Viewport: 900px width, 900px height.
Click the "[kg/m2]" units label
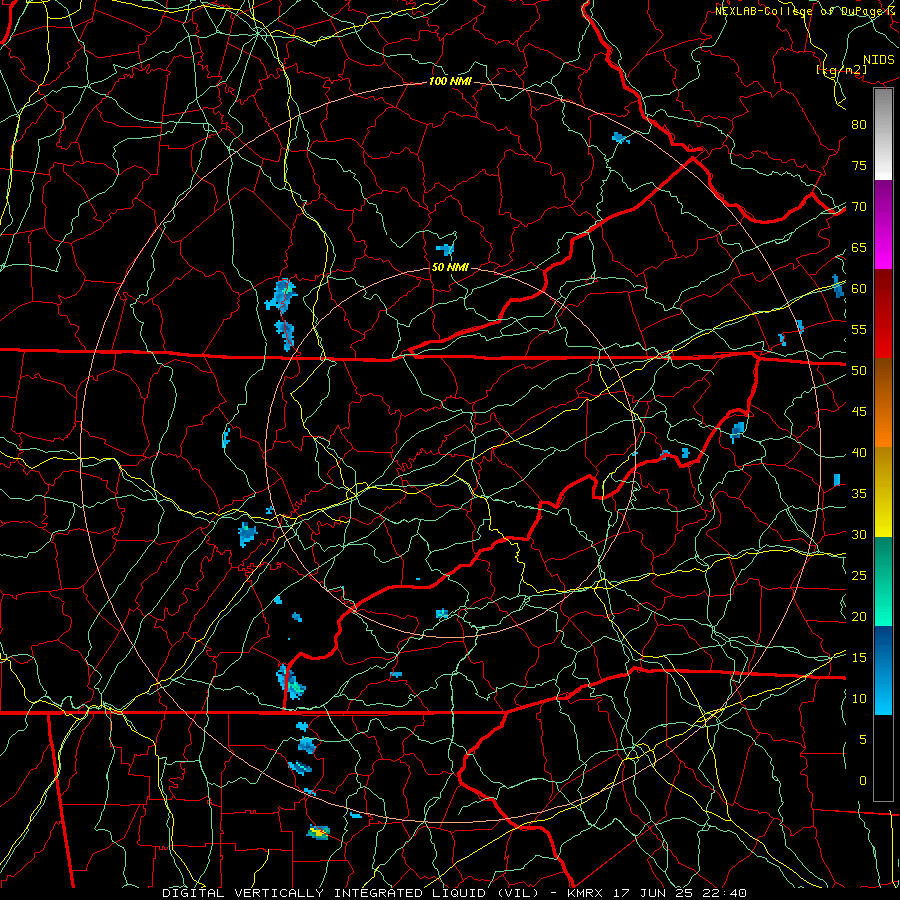tap(841, 70)
